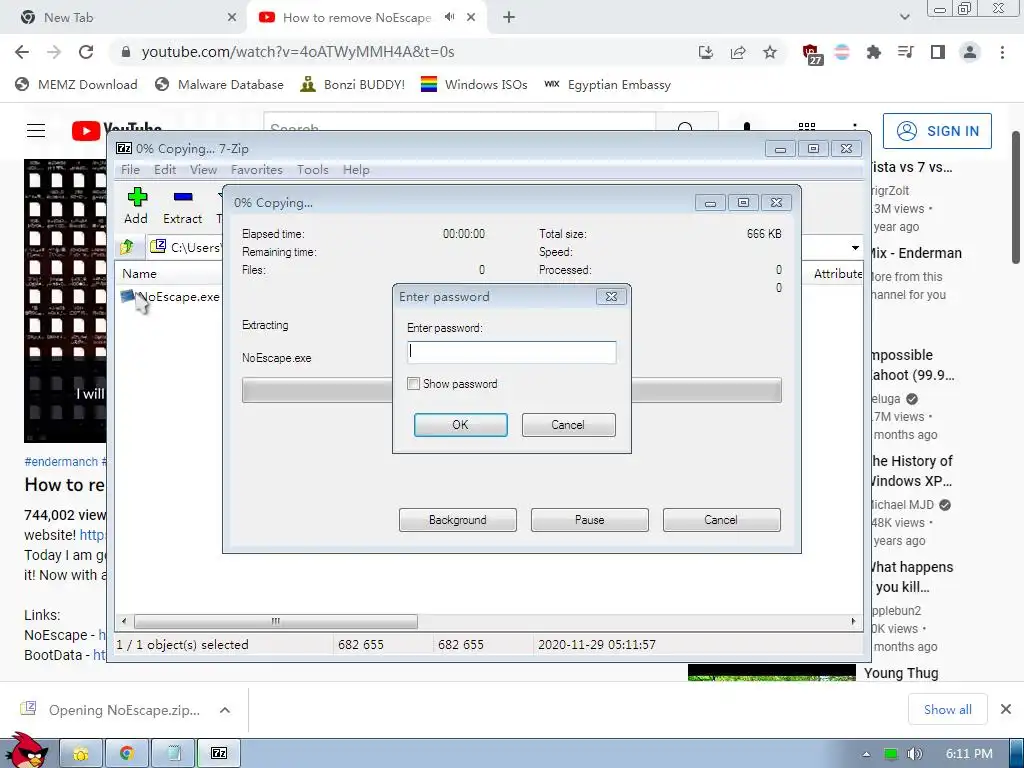Open 7-Zip address path dropdown
Image resolution: width=1024 pixels, height=768 pixels.
coord(855,248)
